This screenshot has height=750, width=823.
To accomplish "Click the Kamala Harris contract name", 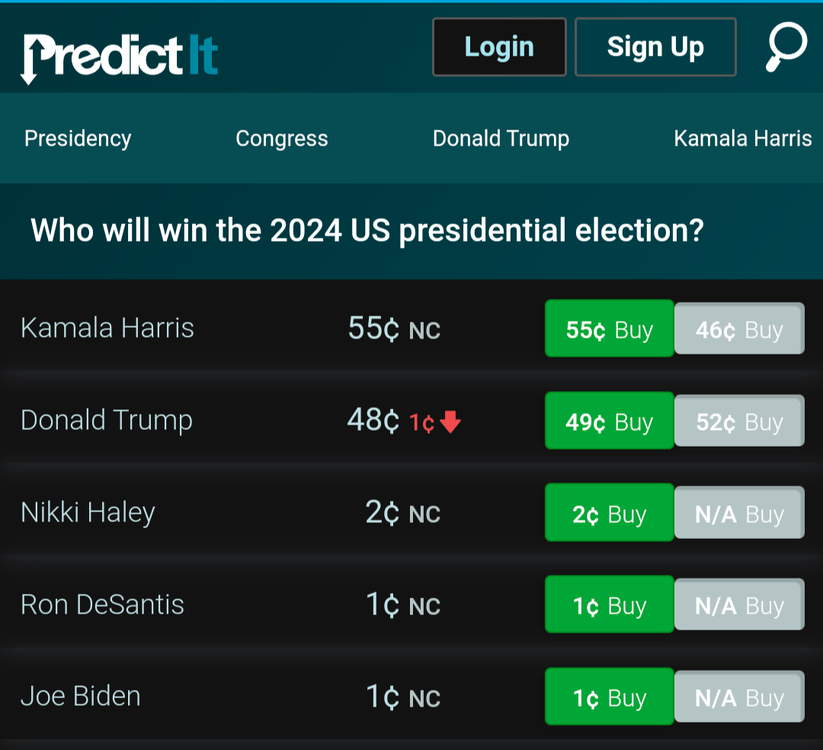I will (107, 328).
